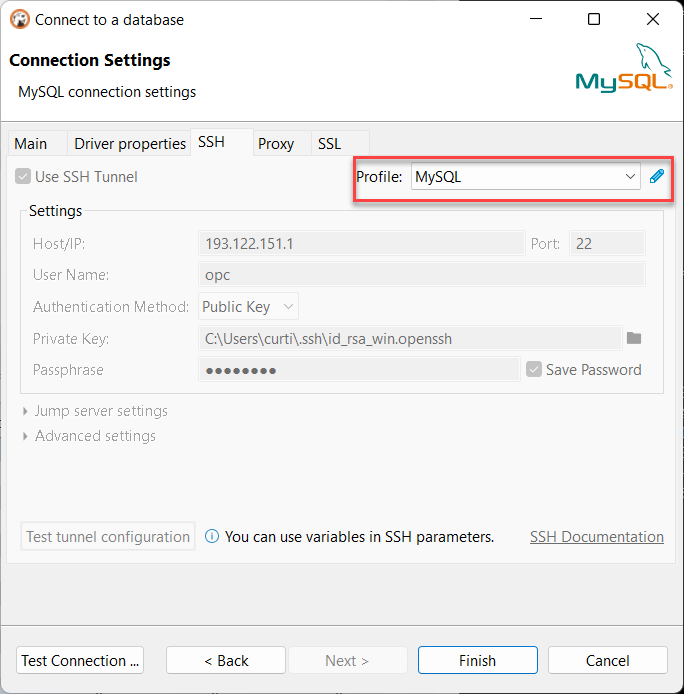Focus the Passphrase password field
The height and width of the screenshot is (694, 684).
pyautogui.click(x=359, y=369)
